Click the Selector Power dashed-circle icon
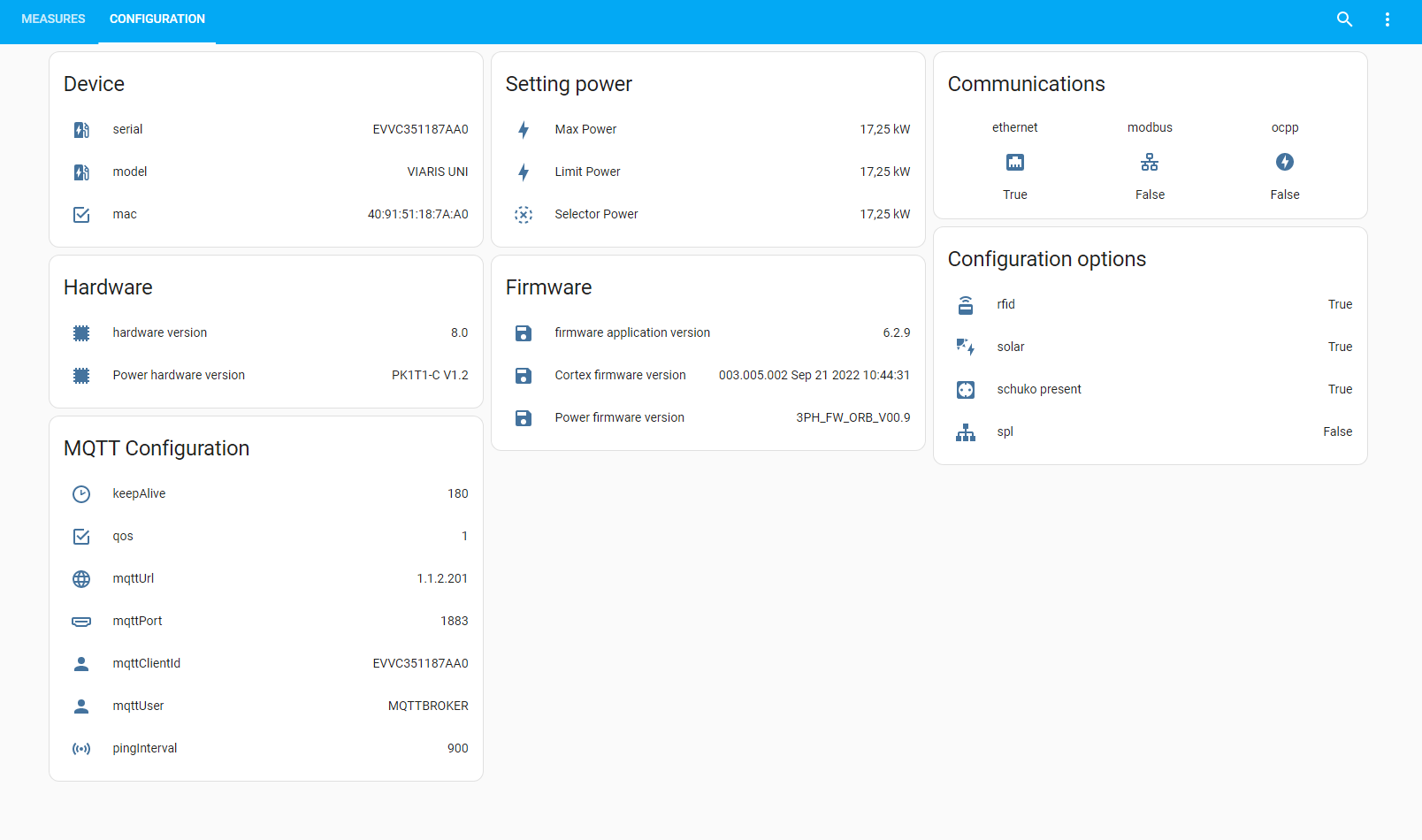The image size is (1422, 840). [524, 215]
